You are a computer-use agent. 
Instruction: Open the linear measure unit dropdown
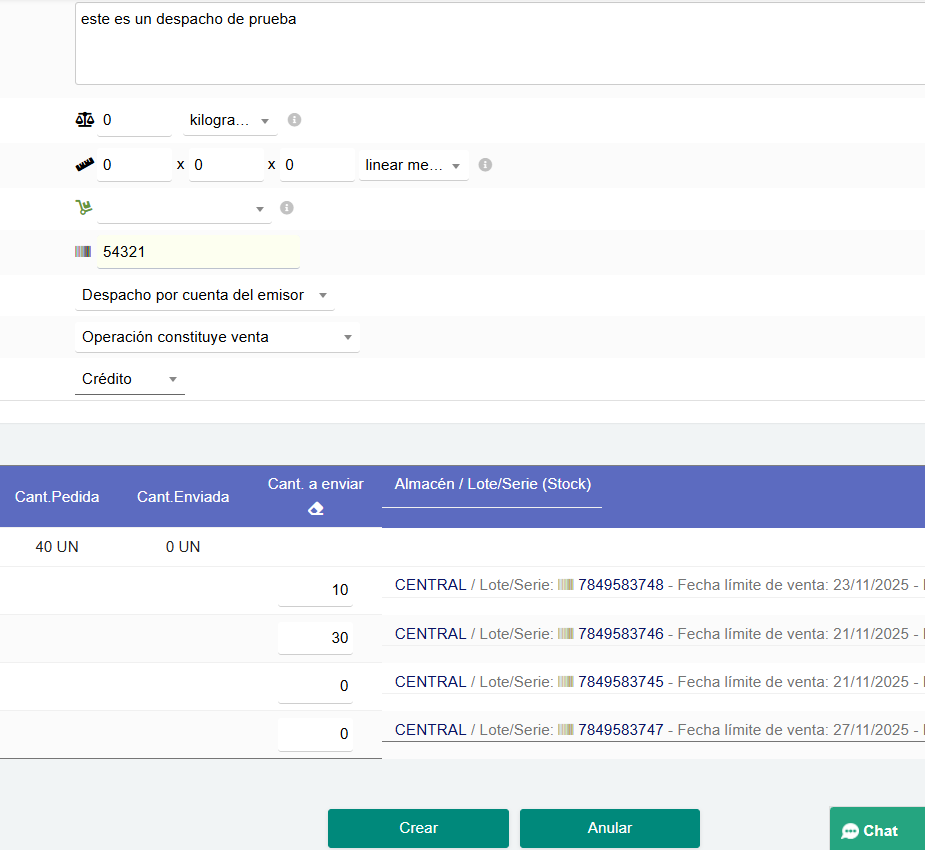[x=414, y=165]
